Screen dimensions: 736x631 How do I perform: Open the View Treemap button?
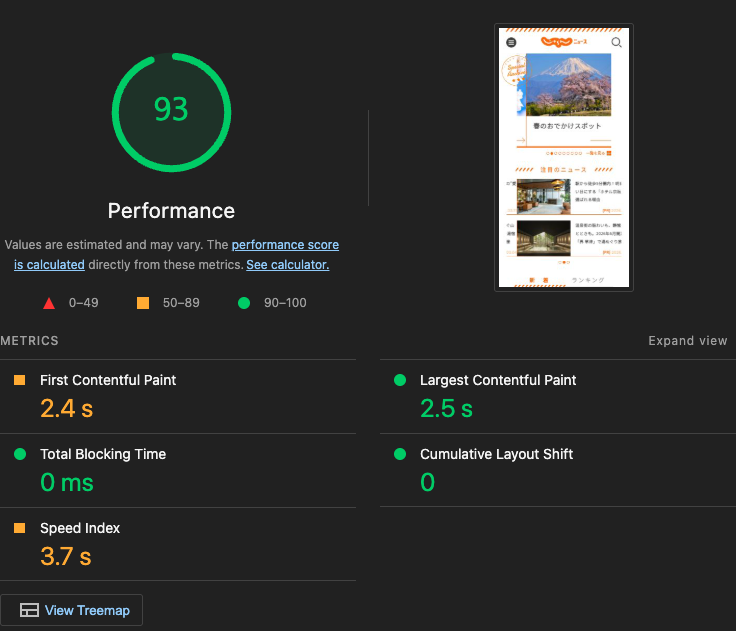73,610
